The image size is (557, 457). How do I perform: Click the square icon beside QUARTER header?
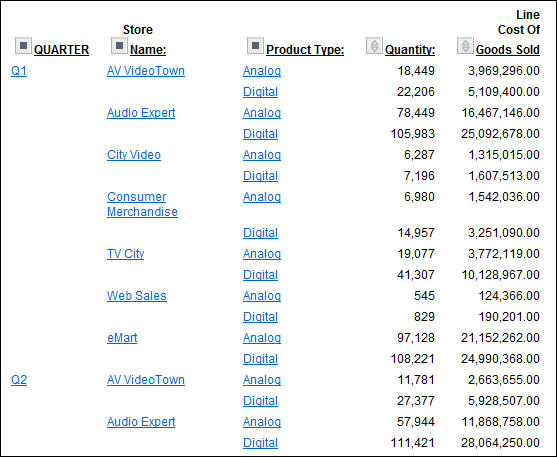tap(23, 45)
